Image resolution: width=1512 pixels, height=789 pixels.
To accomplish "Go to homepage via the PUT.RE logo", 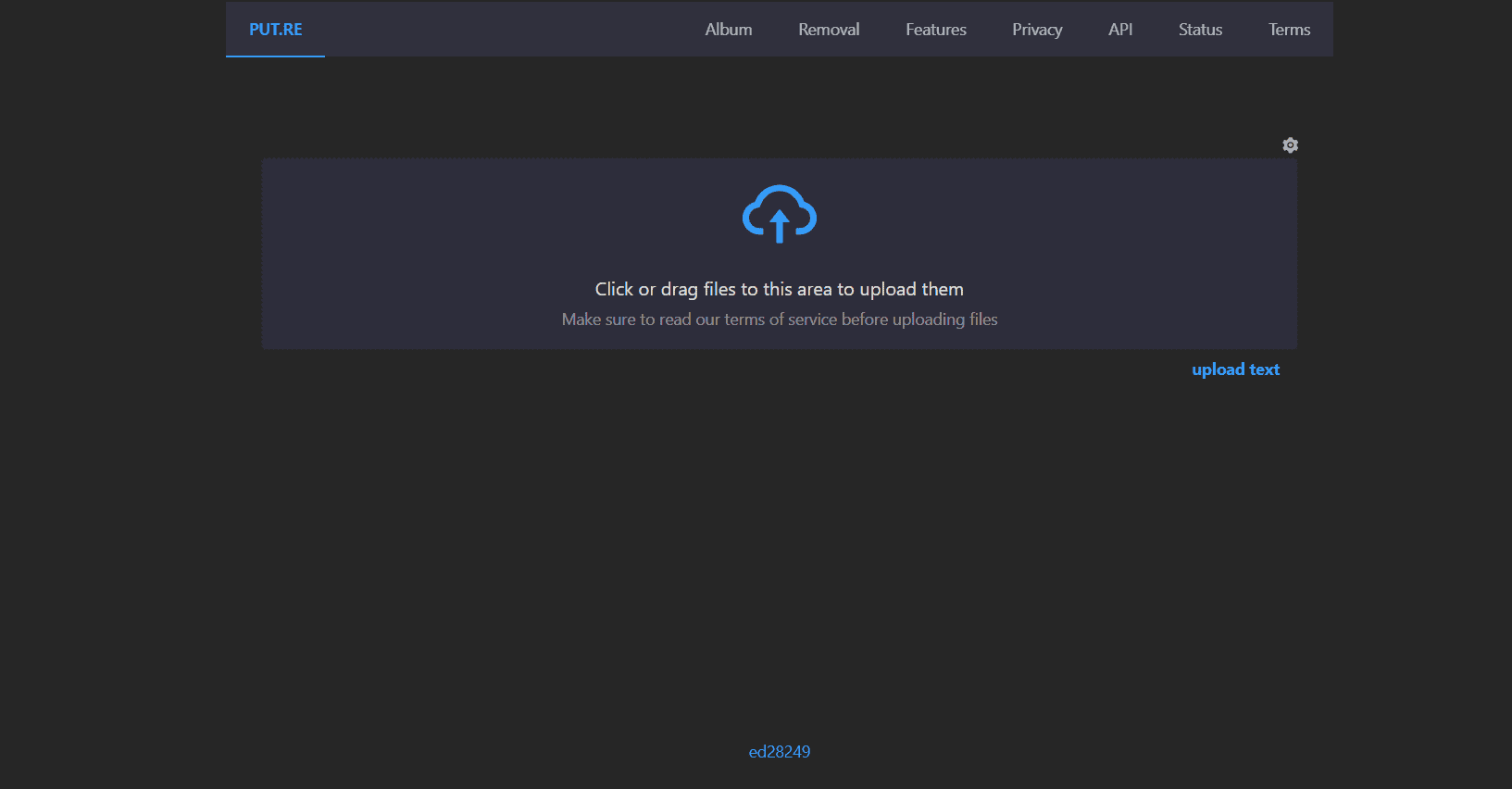I will [275, 30].
